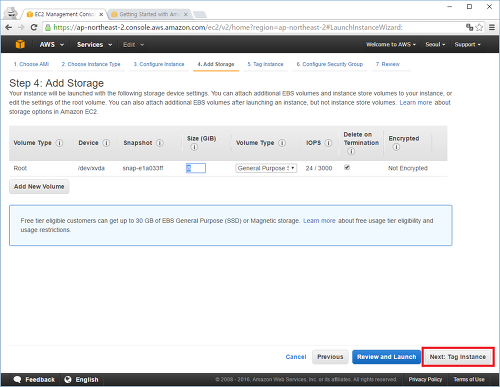
Task: Go to step 6 Configure Security Group
Action: coord(330,64)
